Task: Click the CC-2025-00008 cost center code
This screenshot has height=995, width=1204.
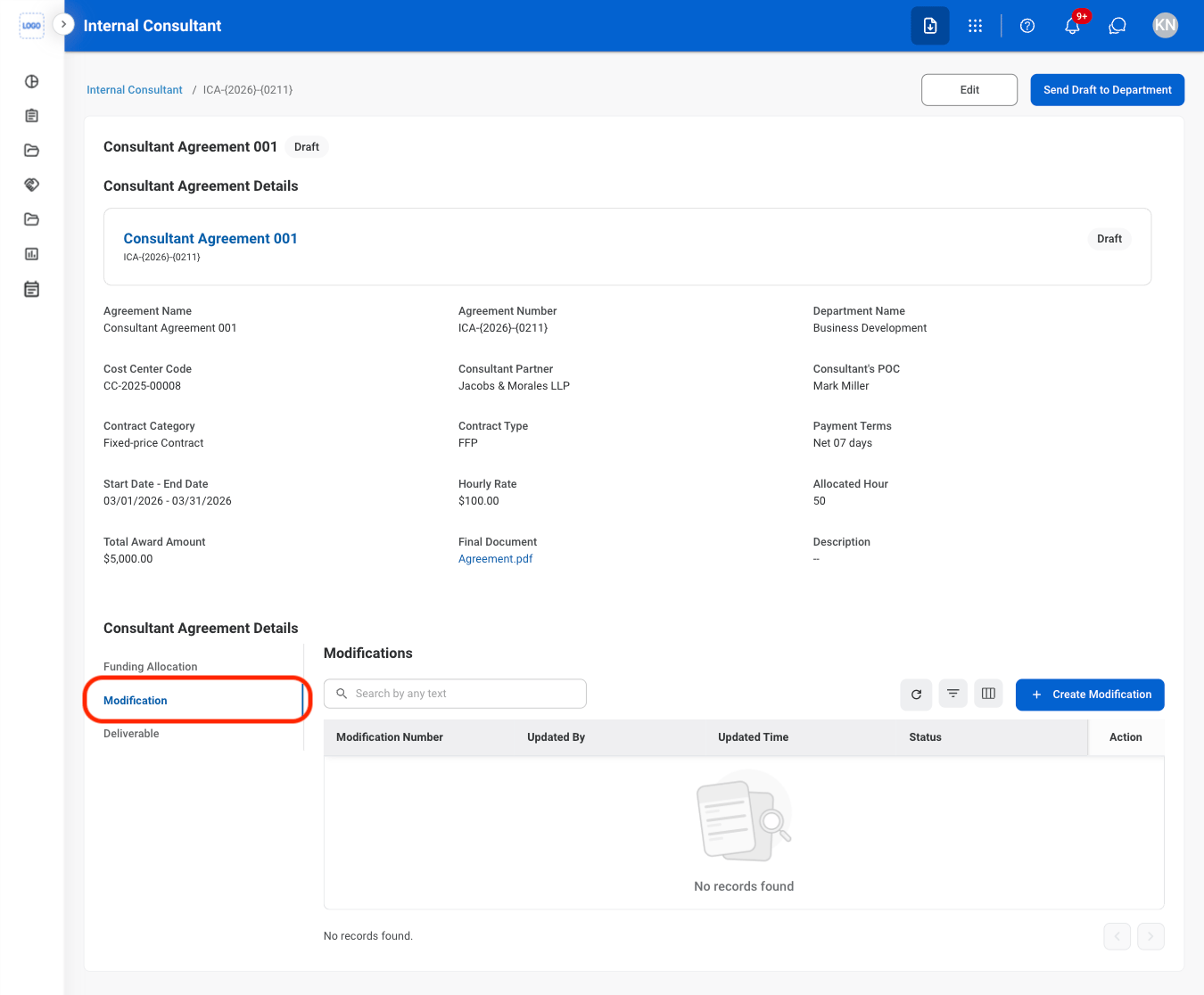Action: (142, 386)
